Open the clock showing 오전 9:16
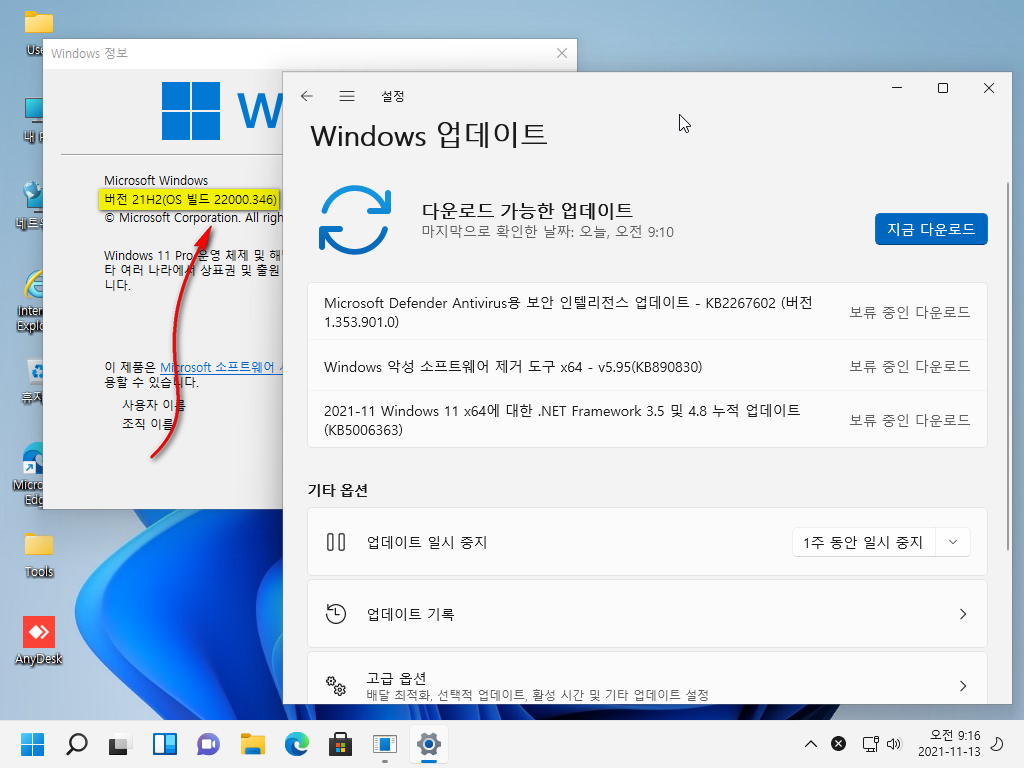Screen dimensions: 1024x768 click(949, 744)
